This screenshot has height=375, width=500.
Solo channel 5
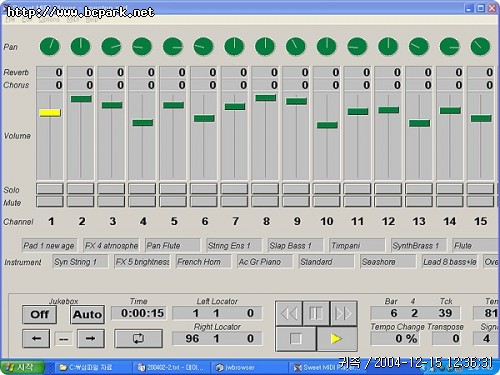pos(173,189)
